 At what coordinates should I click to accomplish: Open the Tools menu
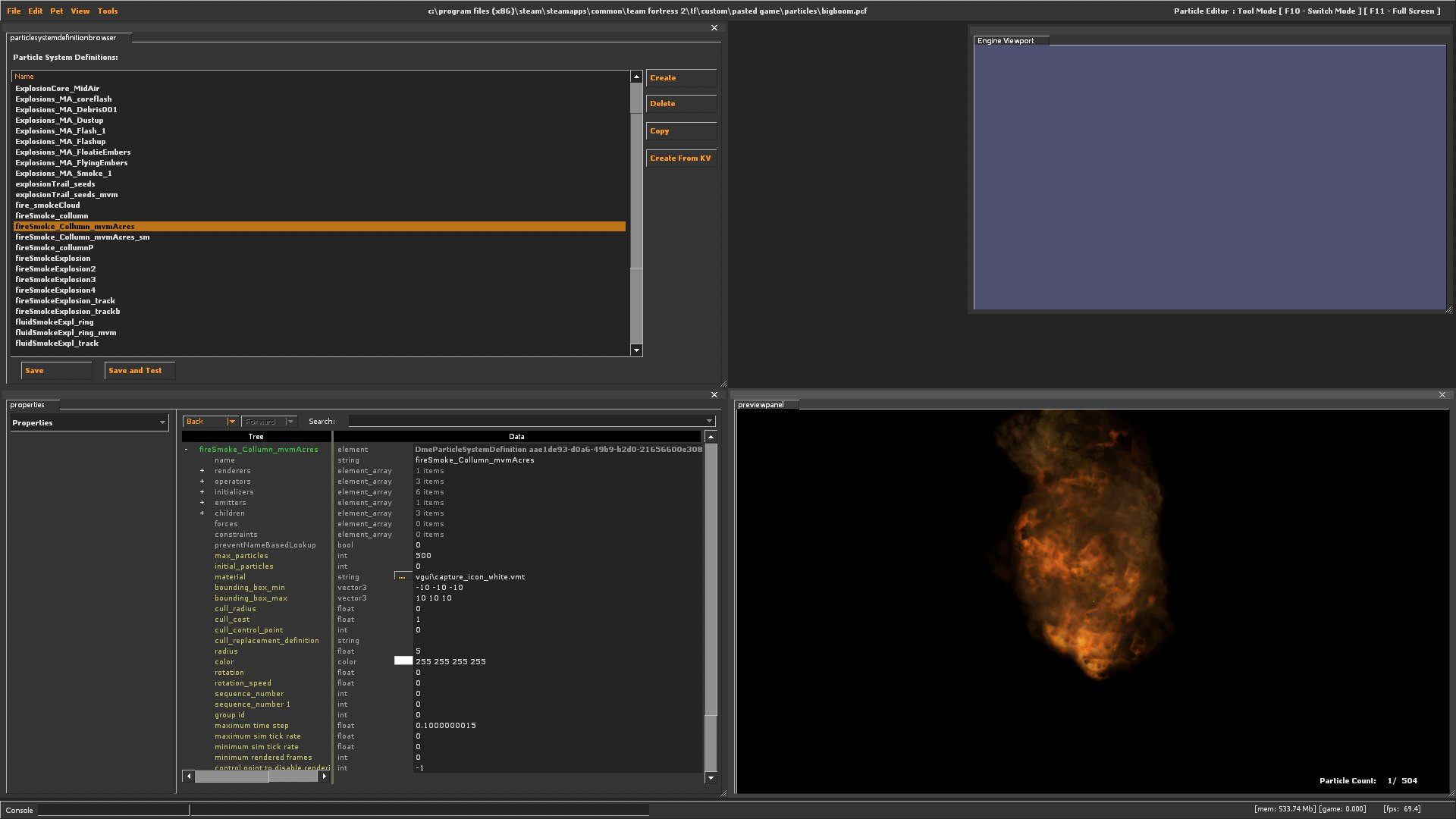pos(108,11)
